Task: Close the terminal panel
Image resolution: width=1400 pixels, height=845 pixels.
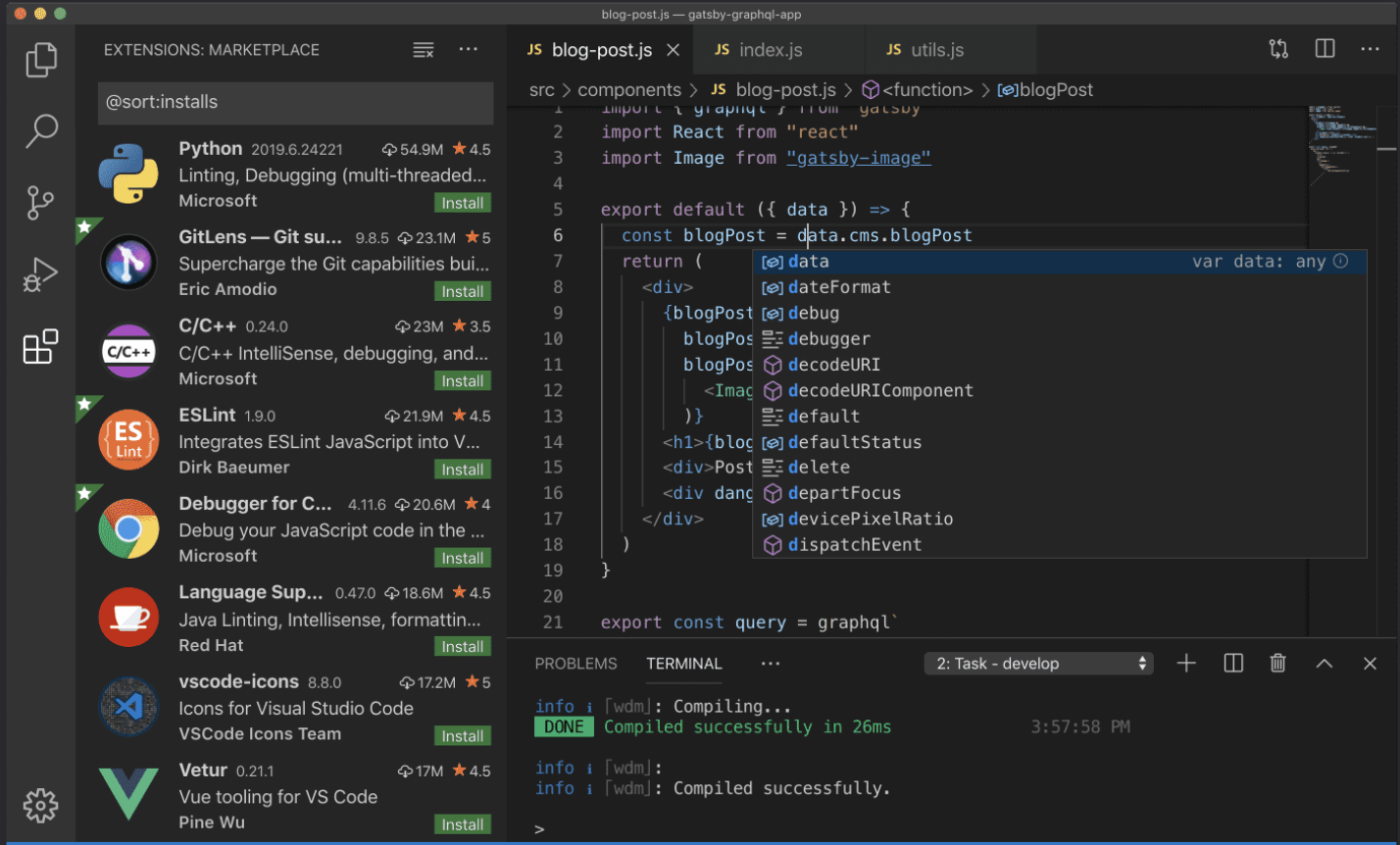Action: (1371, 664)
